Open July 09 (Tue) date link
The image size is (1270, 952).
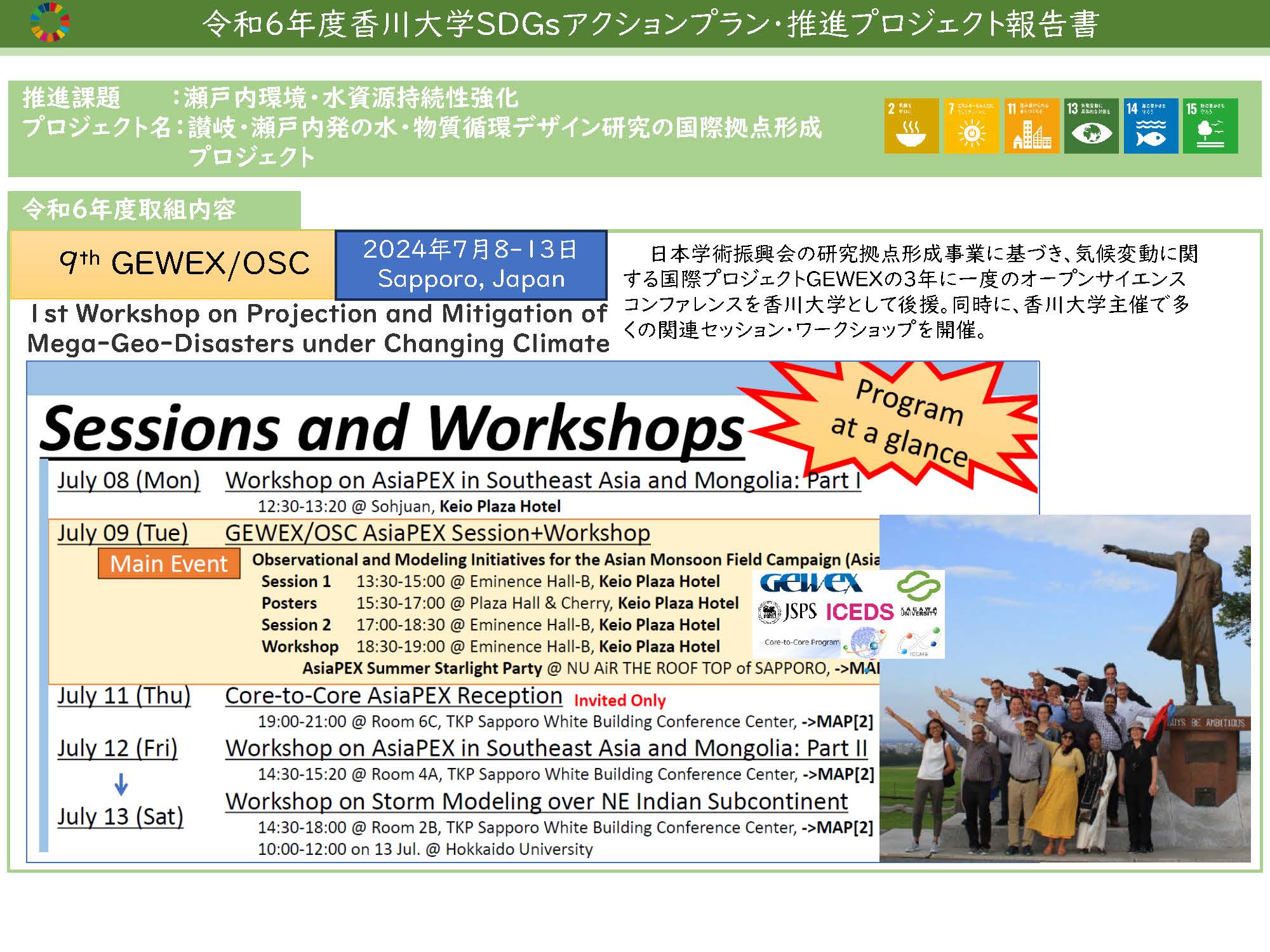[123, 533]
